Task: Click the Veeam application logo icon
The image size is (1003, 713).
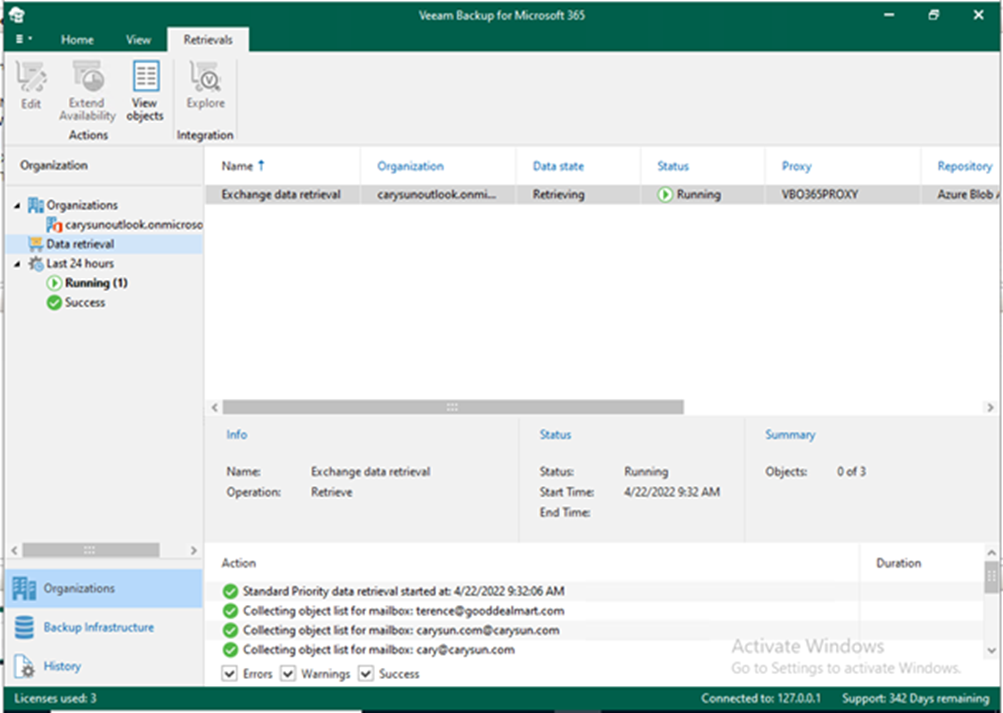Action: (17, 15)
